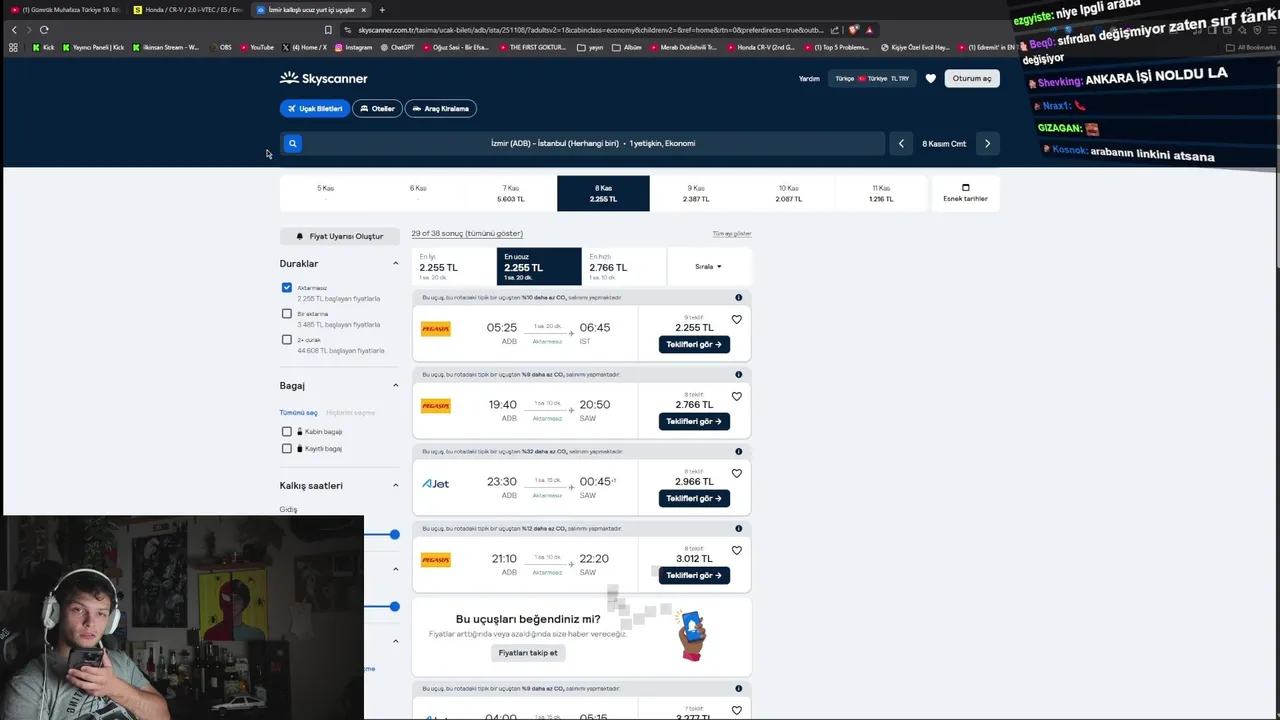This screenshot has width=1280, height=720.
Task: Collapse the Duraklar filter section
Action: coord(395,264)
